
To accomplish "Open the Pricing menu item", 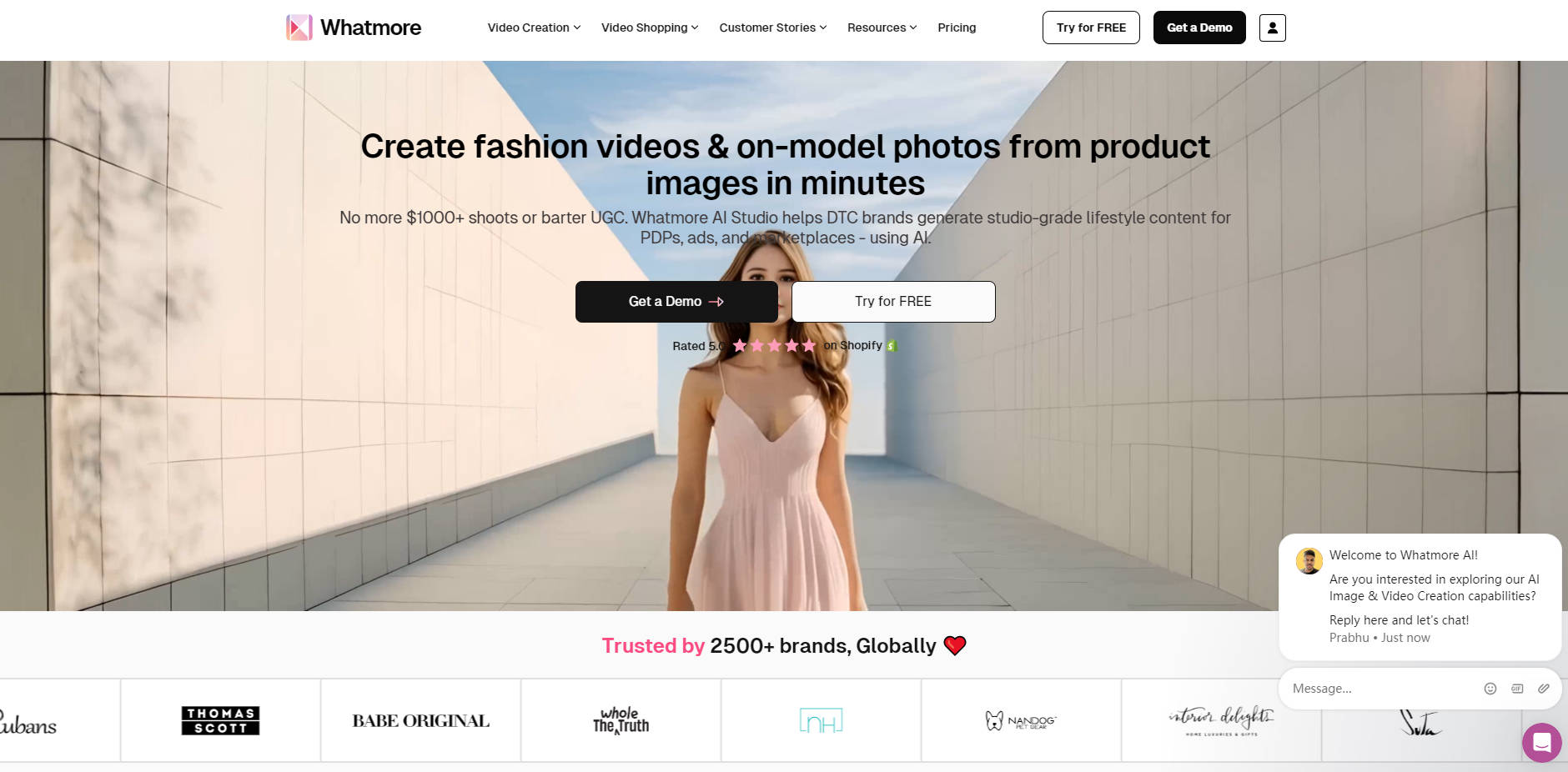I will (x=957, y=28).
